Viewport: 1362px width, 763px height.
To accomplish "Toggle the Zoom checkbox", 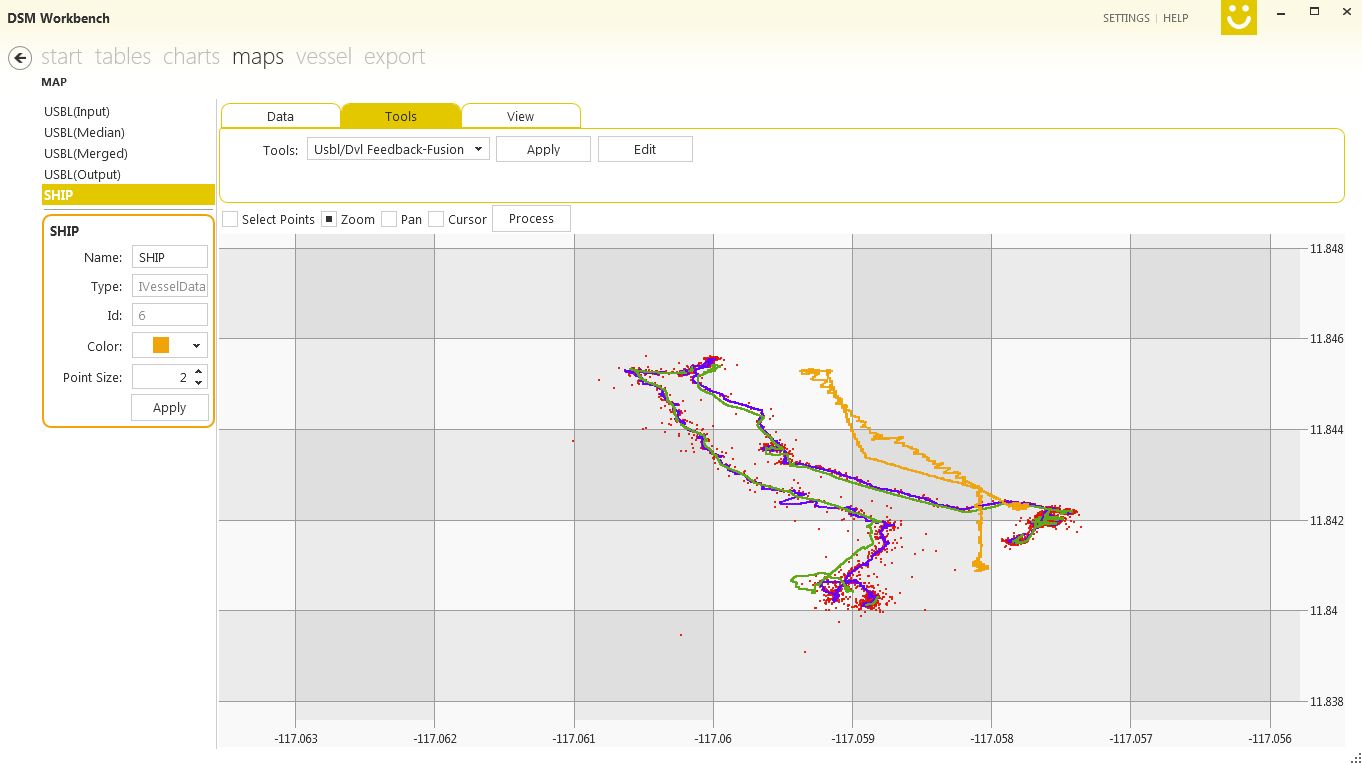I will pyautogui.click(x=329, y=219).
